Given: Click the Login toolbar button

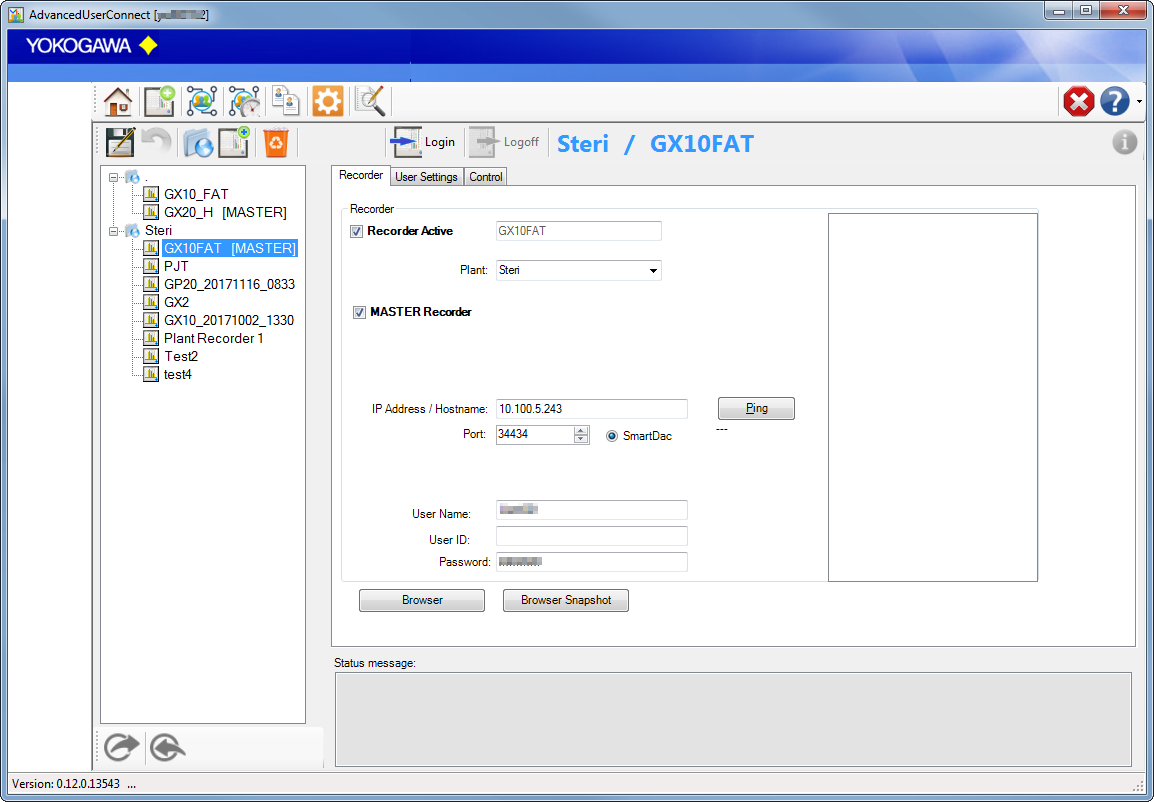Looking at the screenshot, I should 424,142.
